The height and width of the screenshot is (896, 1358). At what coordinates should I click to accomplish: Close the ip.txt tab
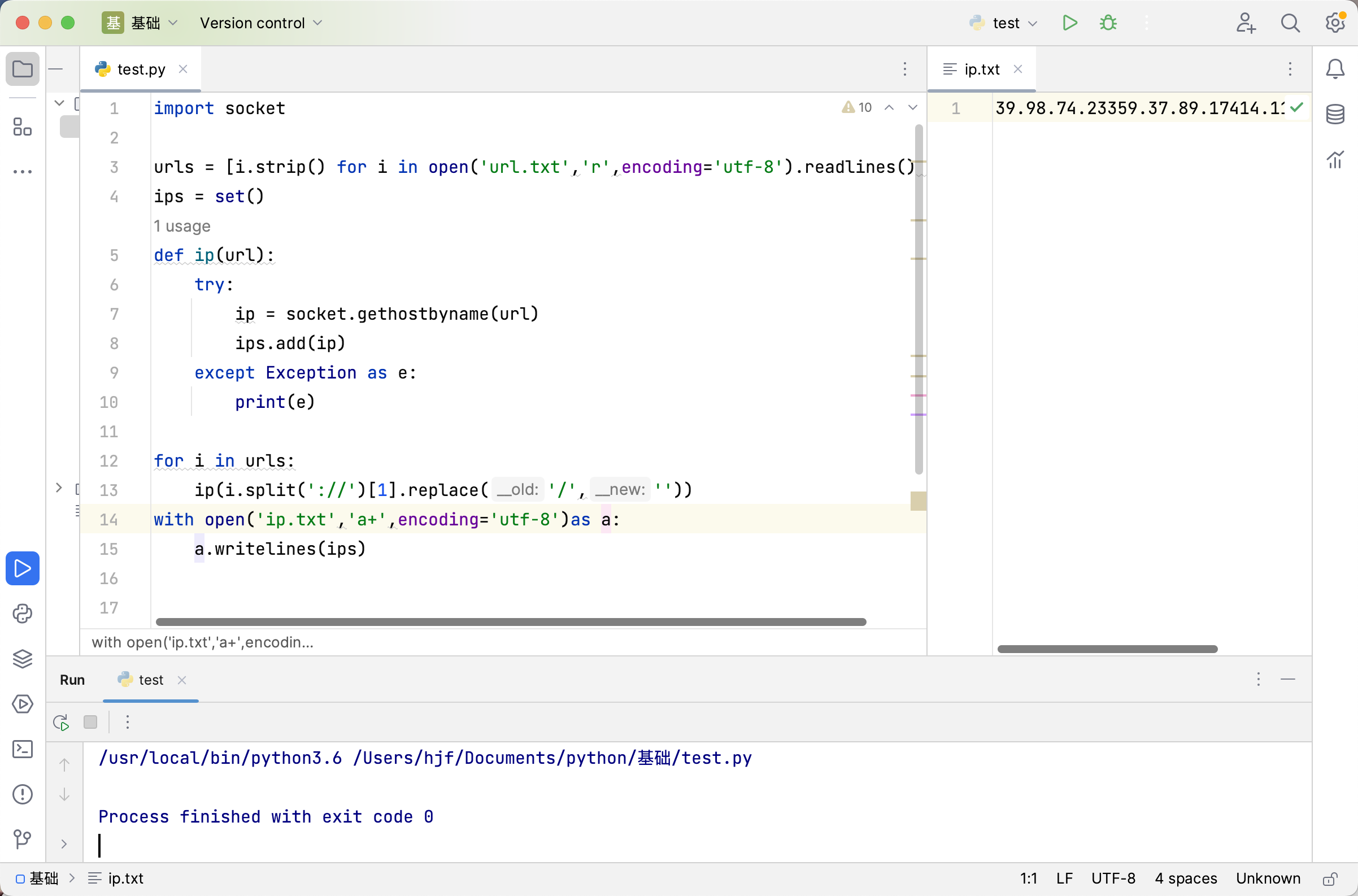[1017, 69]
